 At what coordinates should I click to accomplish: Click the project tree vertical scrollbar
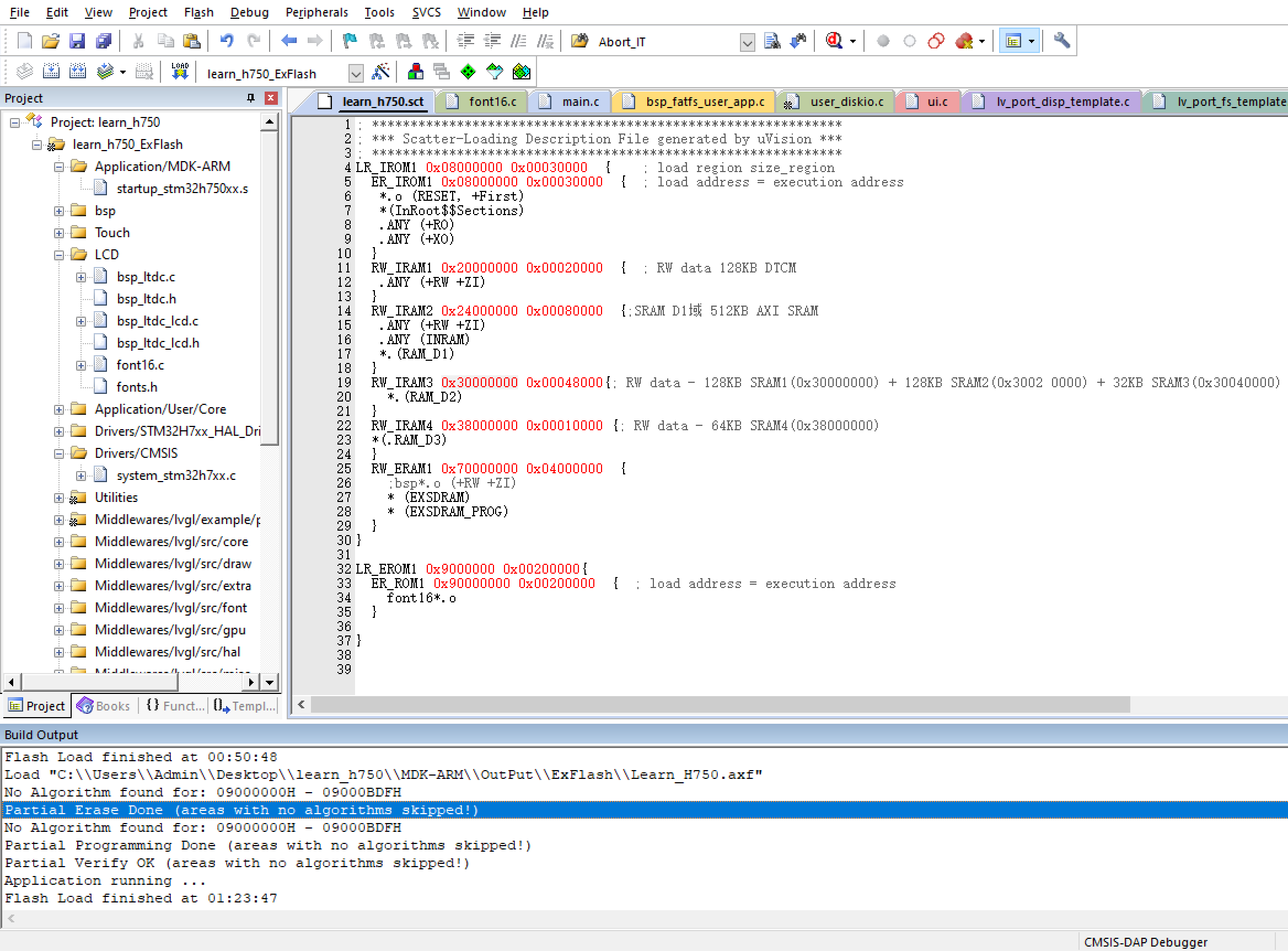pyautogui.click(x=269, y=288)
